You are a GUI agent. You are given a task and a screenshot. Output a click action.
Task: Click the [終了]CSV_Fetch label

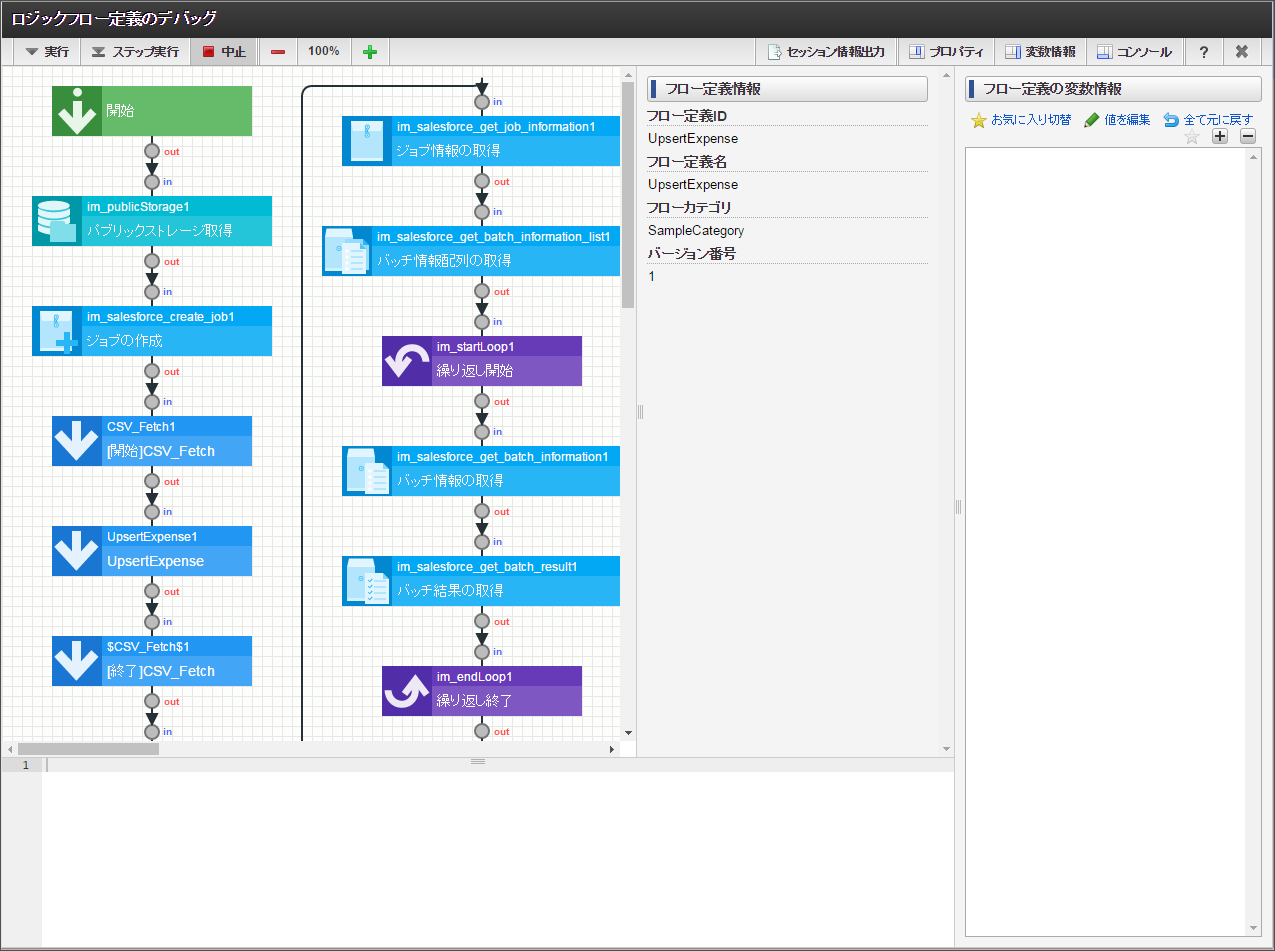pos(161,671)
